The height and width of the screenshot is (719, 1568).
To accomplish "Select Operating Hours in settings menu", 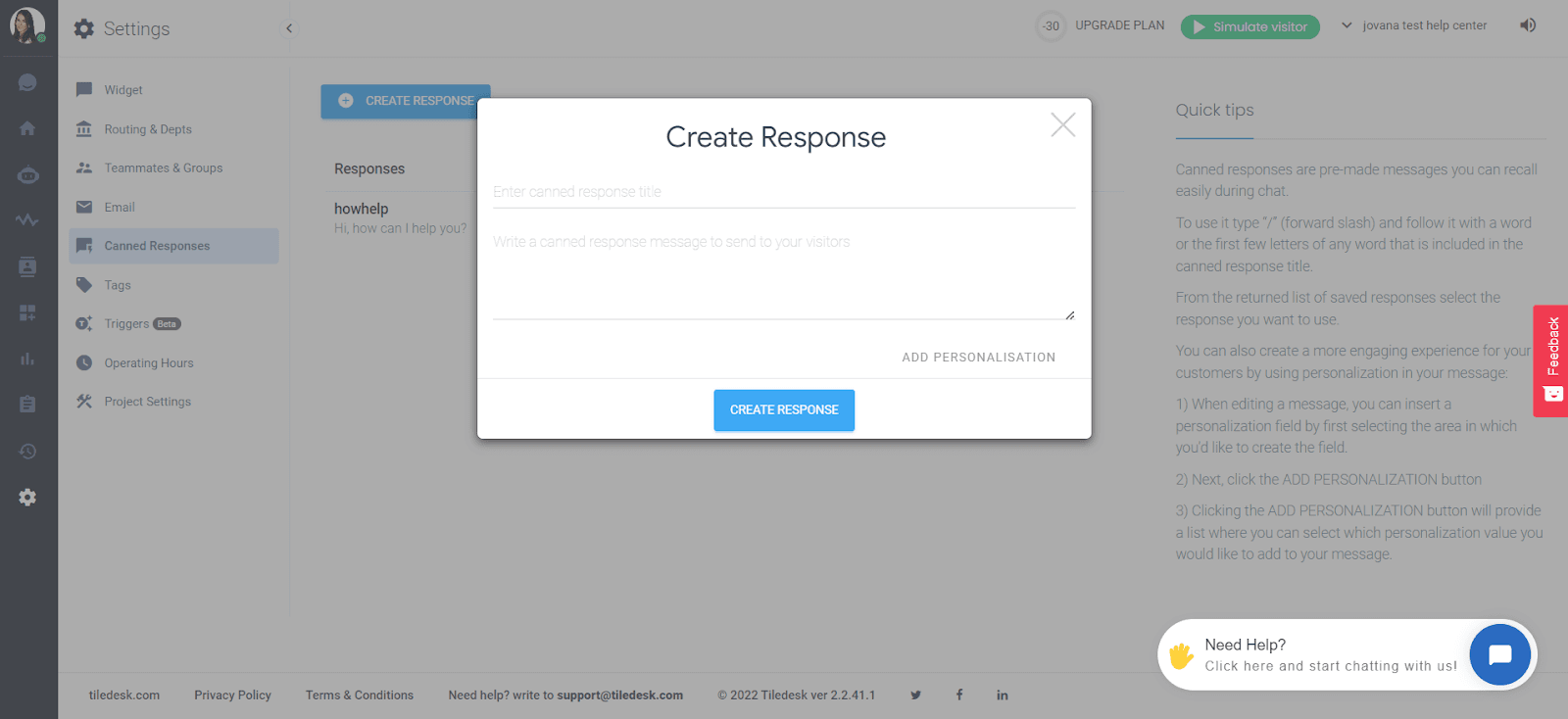I will point(149,362).
